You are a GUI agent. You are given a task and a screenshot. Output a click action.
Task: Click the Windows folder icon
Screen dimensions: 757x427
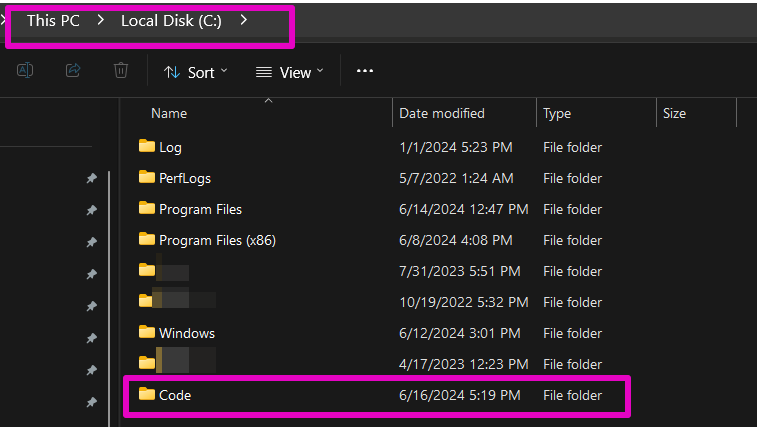pyautogui.click(x=147, y=332)
